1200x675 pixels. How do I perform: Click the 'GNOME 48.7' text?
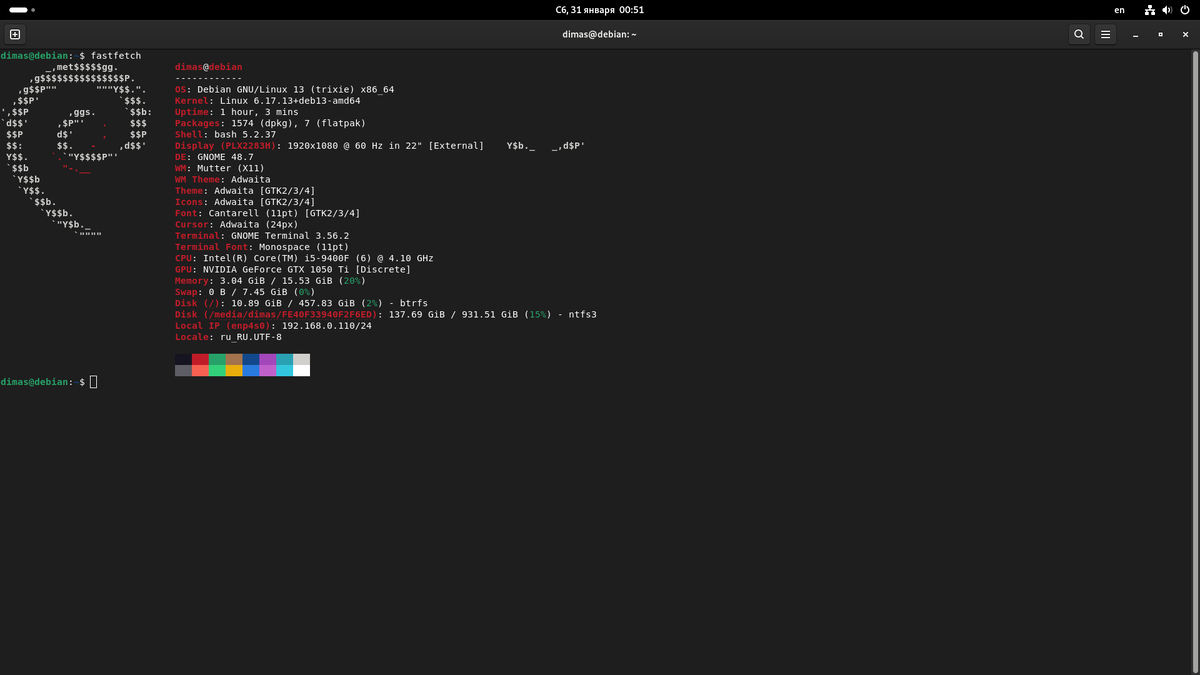pyautogui.click(x=225, y=157)
